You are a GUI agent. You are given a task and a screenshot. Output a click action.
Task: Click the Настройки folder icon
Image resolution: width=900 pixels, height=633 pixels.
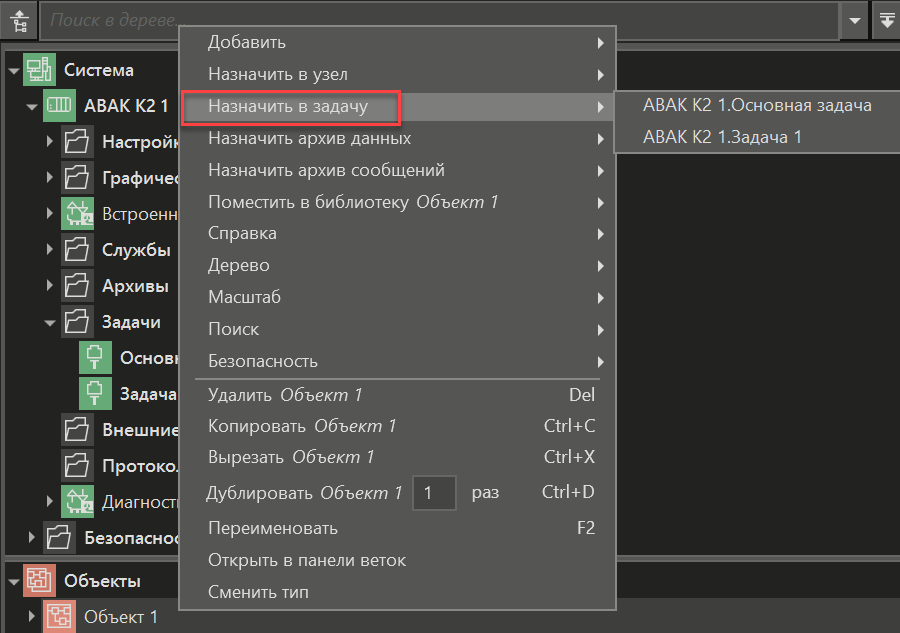77,141
